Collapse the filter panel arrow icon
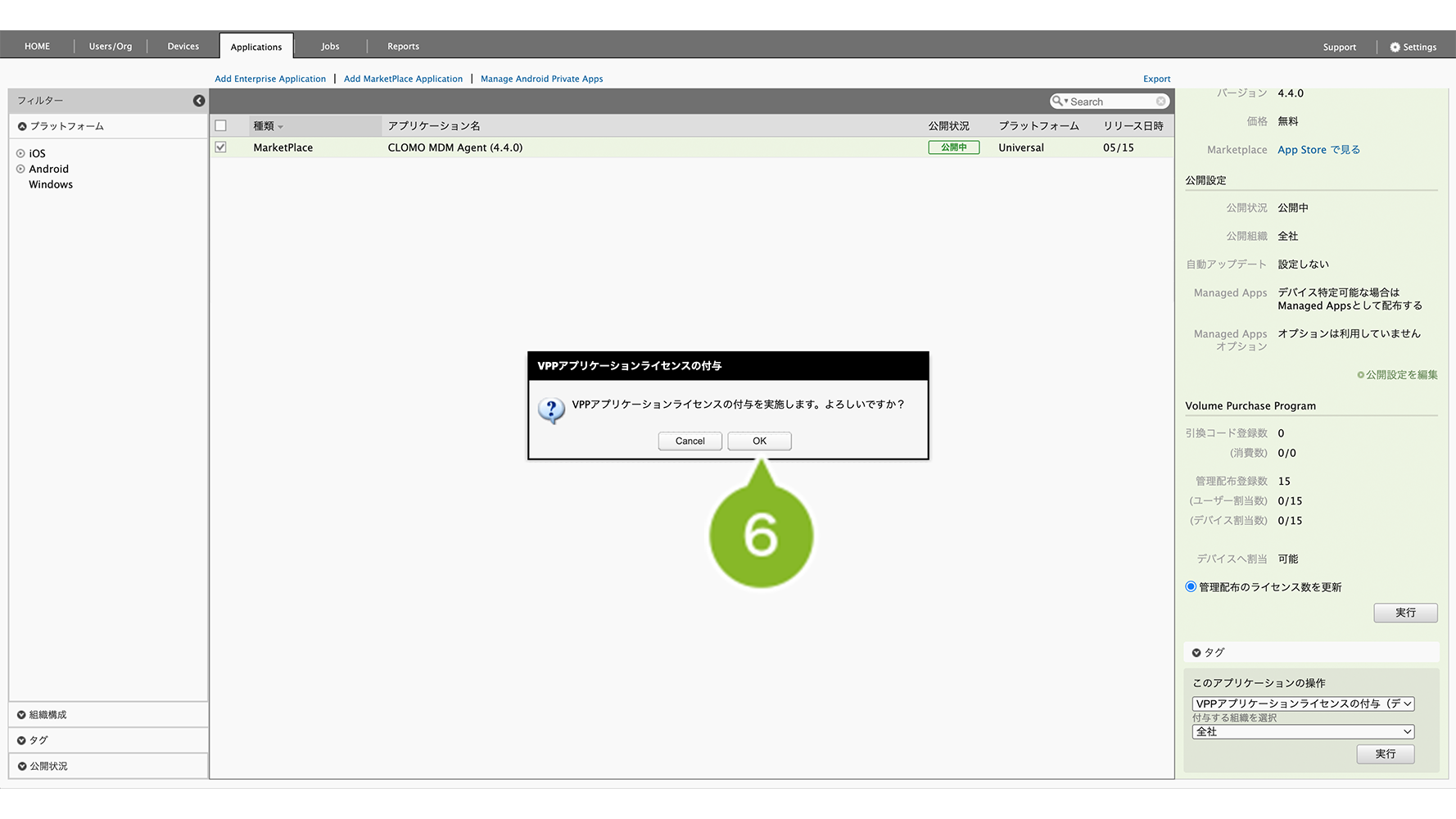Screen dimensions: 1456x819 pos(199,101)
